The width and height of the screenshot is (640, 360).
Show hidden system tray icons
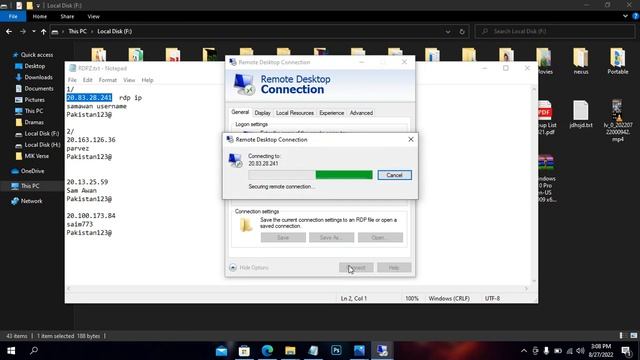pos(524,351)
